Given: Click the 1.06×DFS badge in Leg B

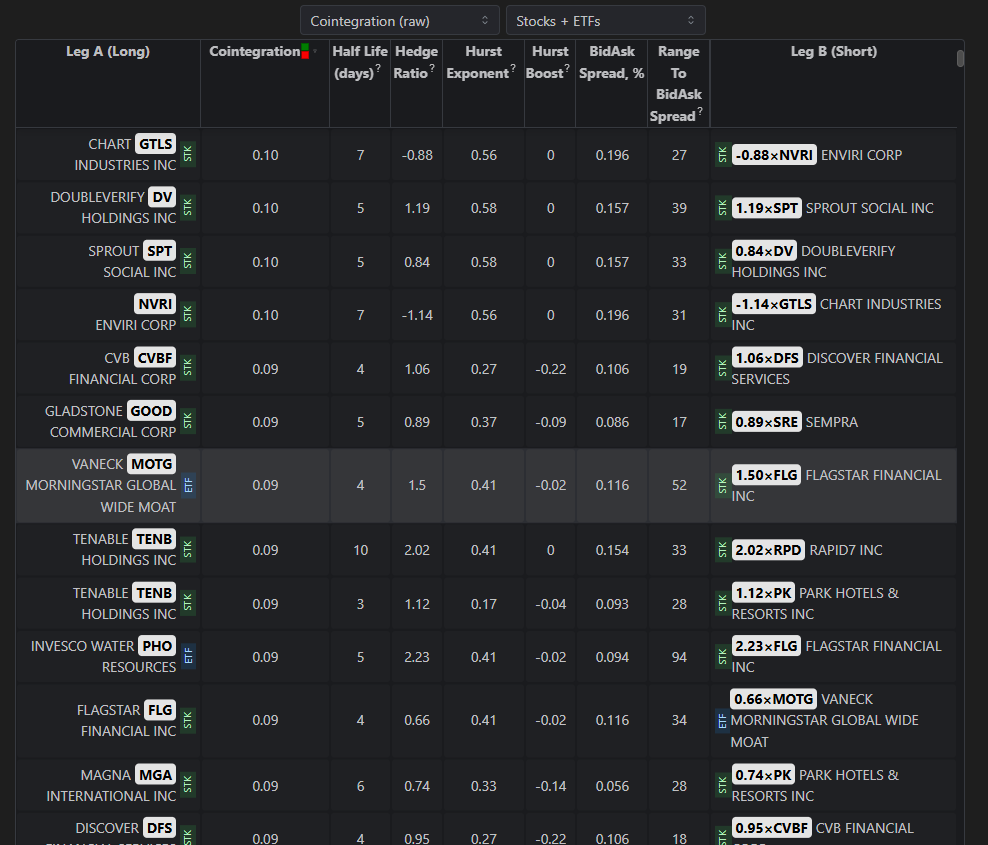Looking at the screenshot, I should 767,358.
